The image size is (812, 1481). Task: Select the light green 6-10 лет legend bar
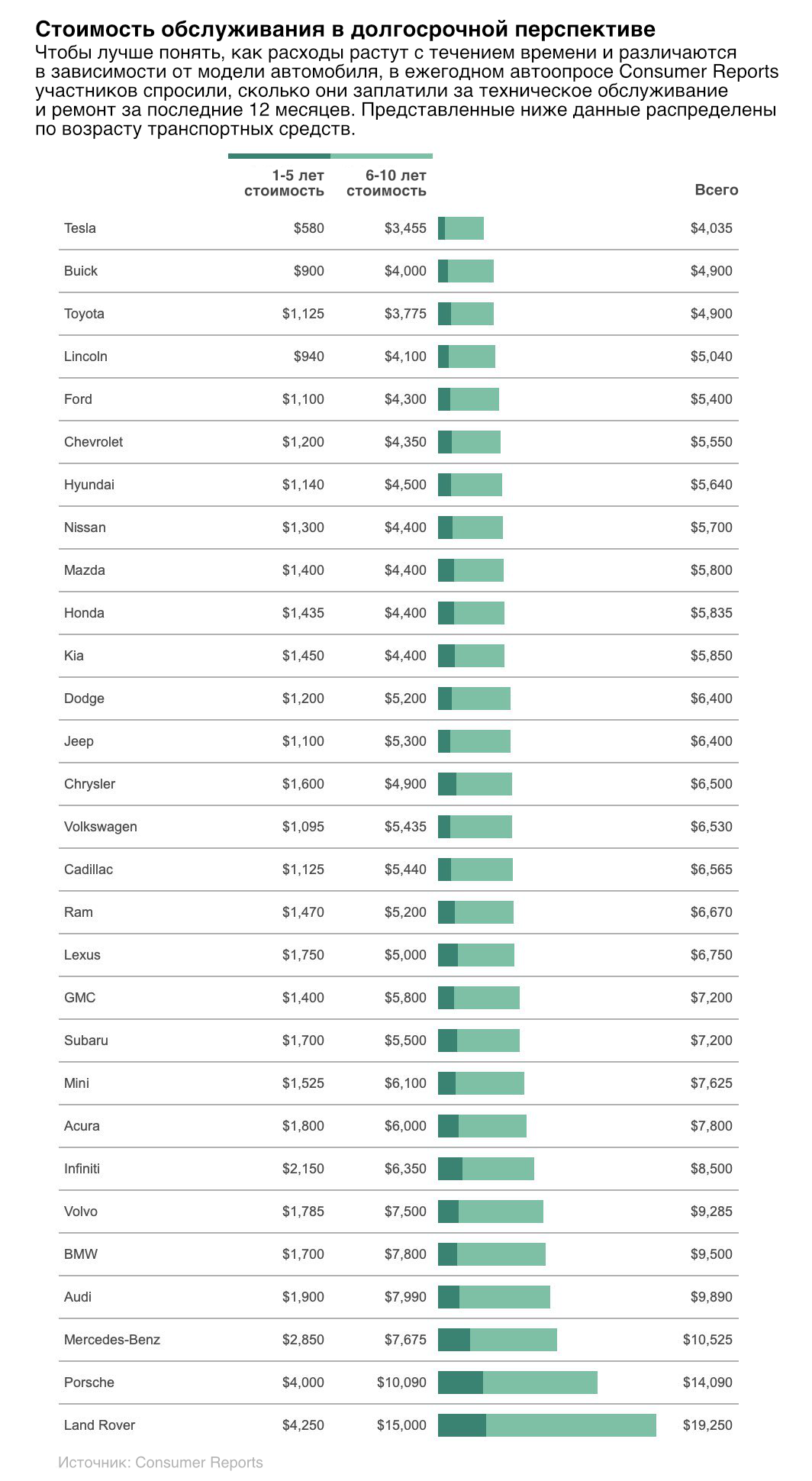(382, 156)
